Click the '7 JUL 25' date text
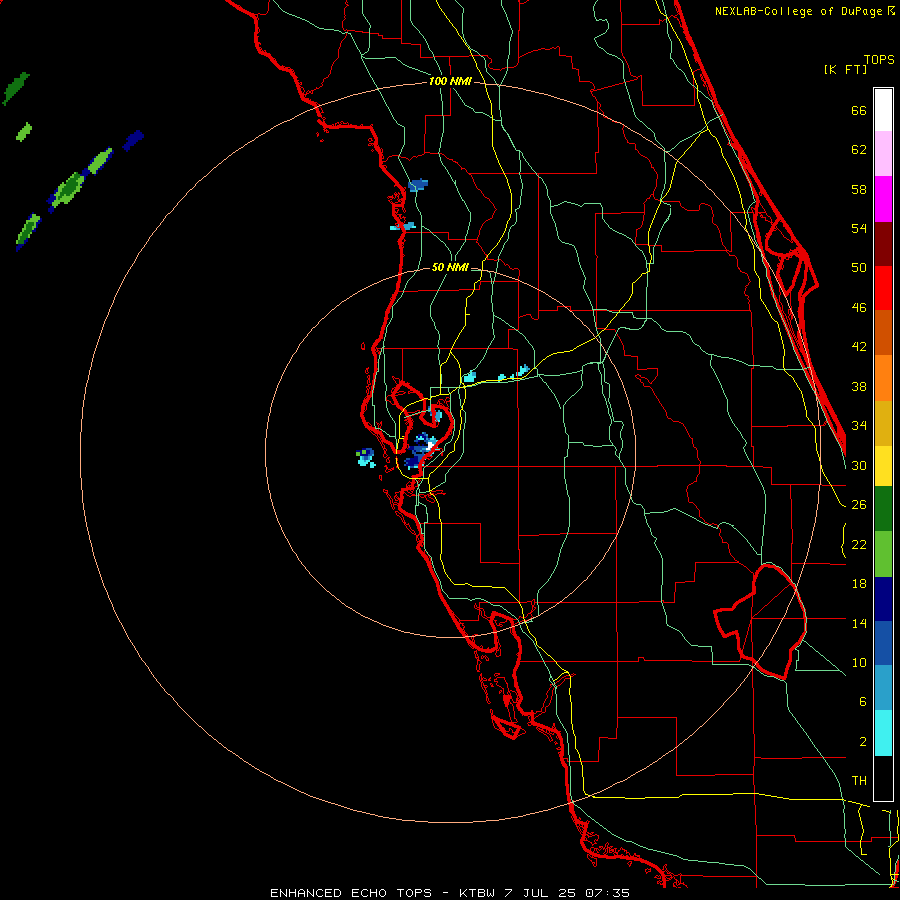Screen dimensions: 900x900 tap(541, 893)
